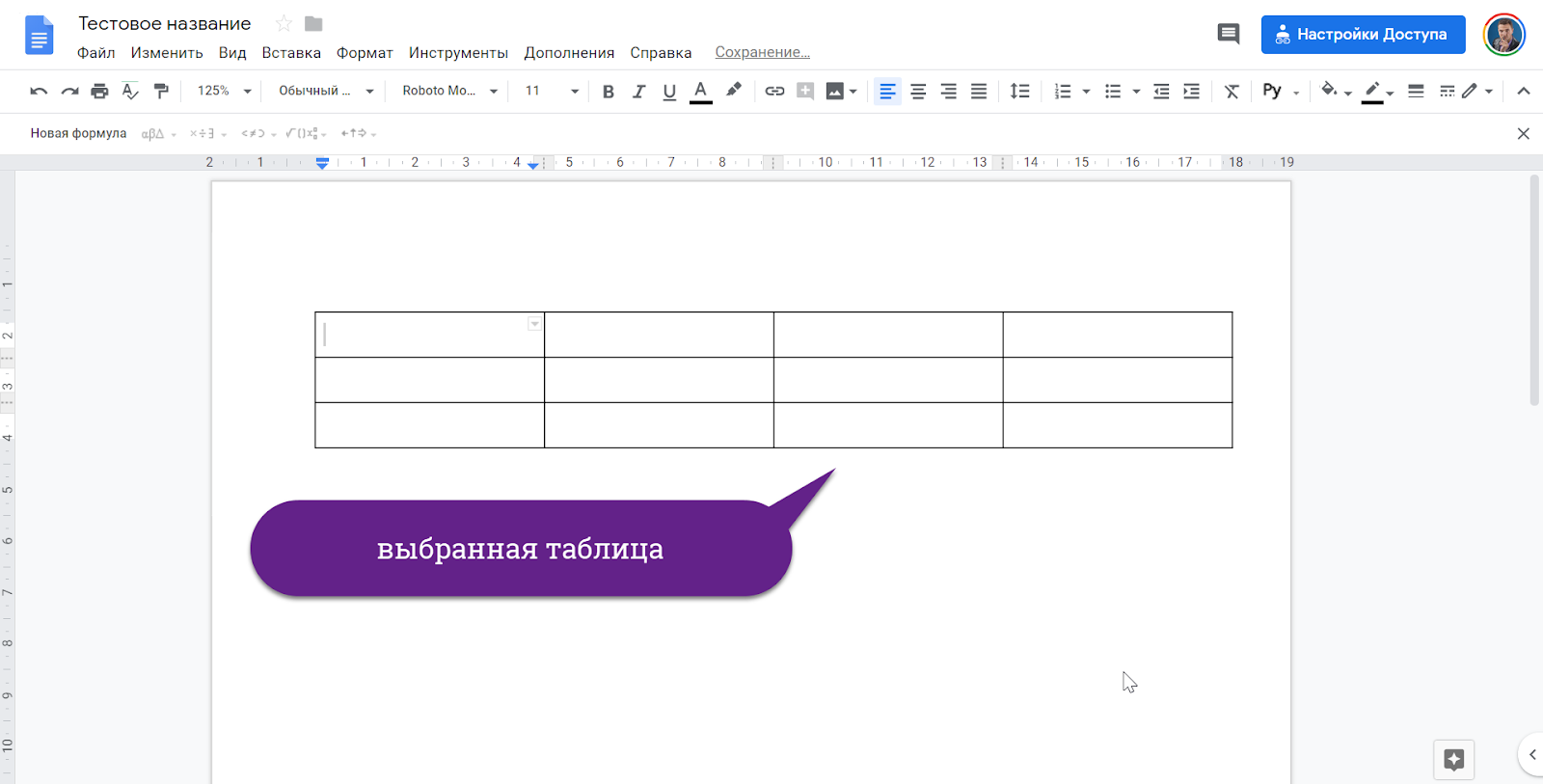Open the Файл menu
The image size is (1543, 784).
click(x=96, y=53)
